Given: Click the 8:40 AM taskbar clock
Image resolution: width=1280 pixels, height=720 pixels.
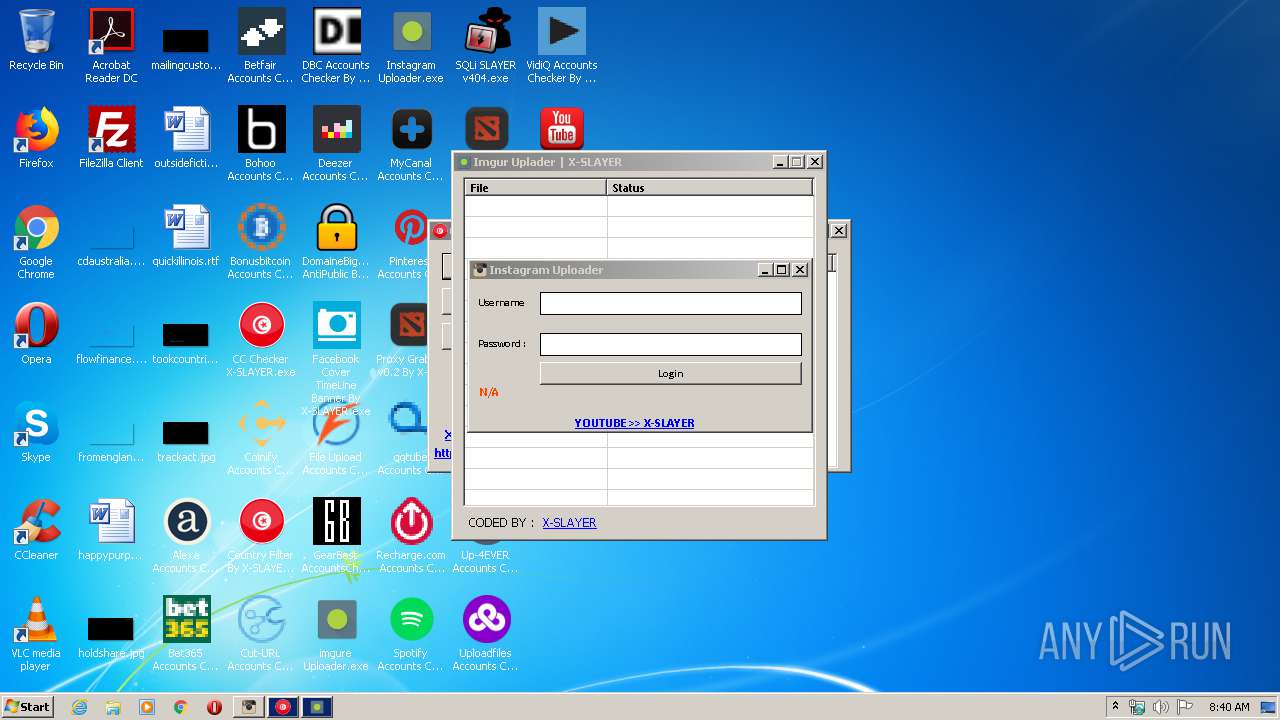Looking at the screenshot, I should coord(1229,707).
